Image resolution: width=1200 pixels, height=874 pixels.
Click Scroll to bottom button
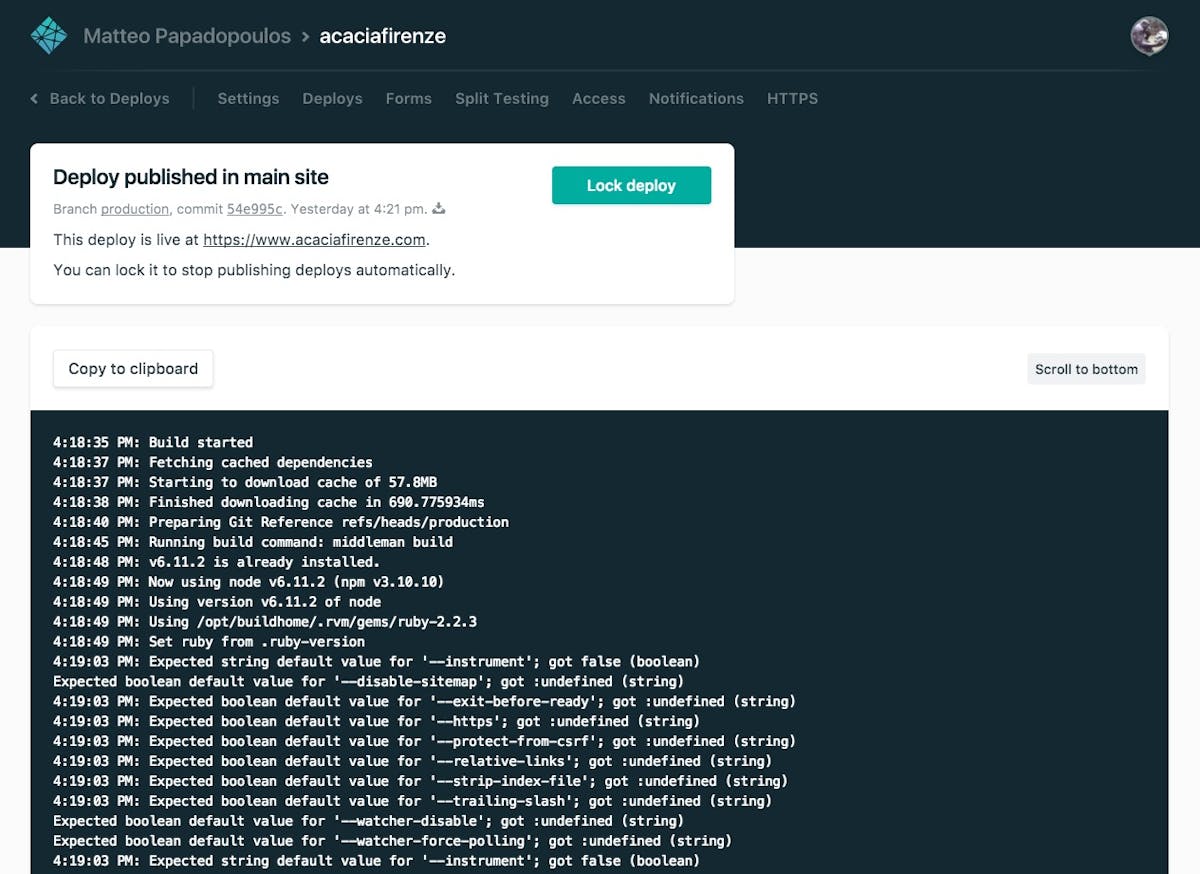coord(1086,369)
